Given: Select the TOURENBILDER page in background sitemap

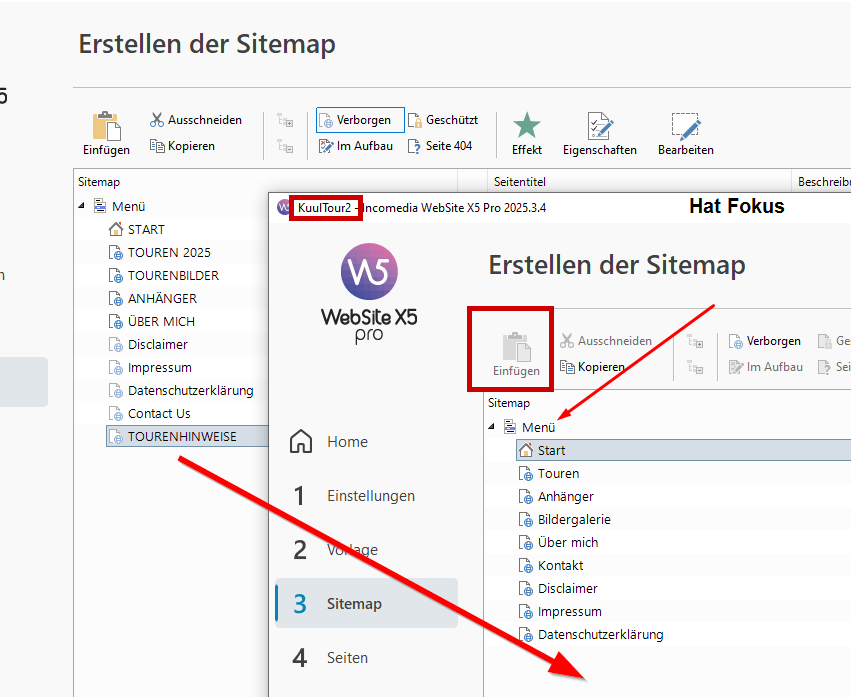Looking at the screenshot, I should 172,275.
